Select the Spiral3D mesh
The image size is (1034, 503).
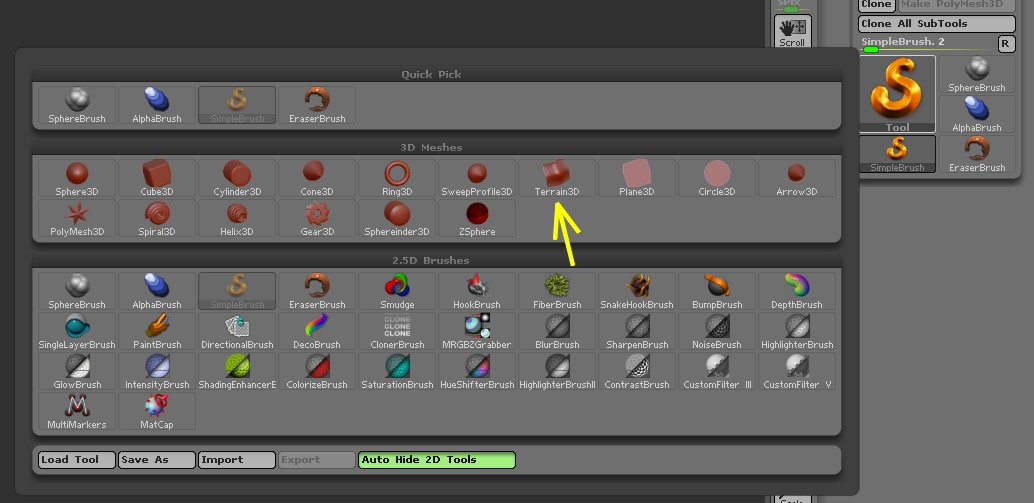coord(157,219)
